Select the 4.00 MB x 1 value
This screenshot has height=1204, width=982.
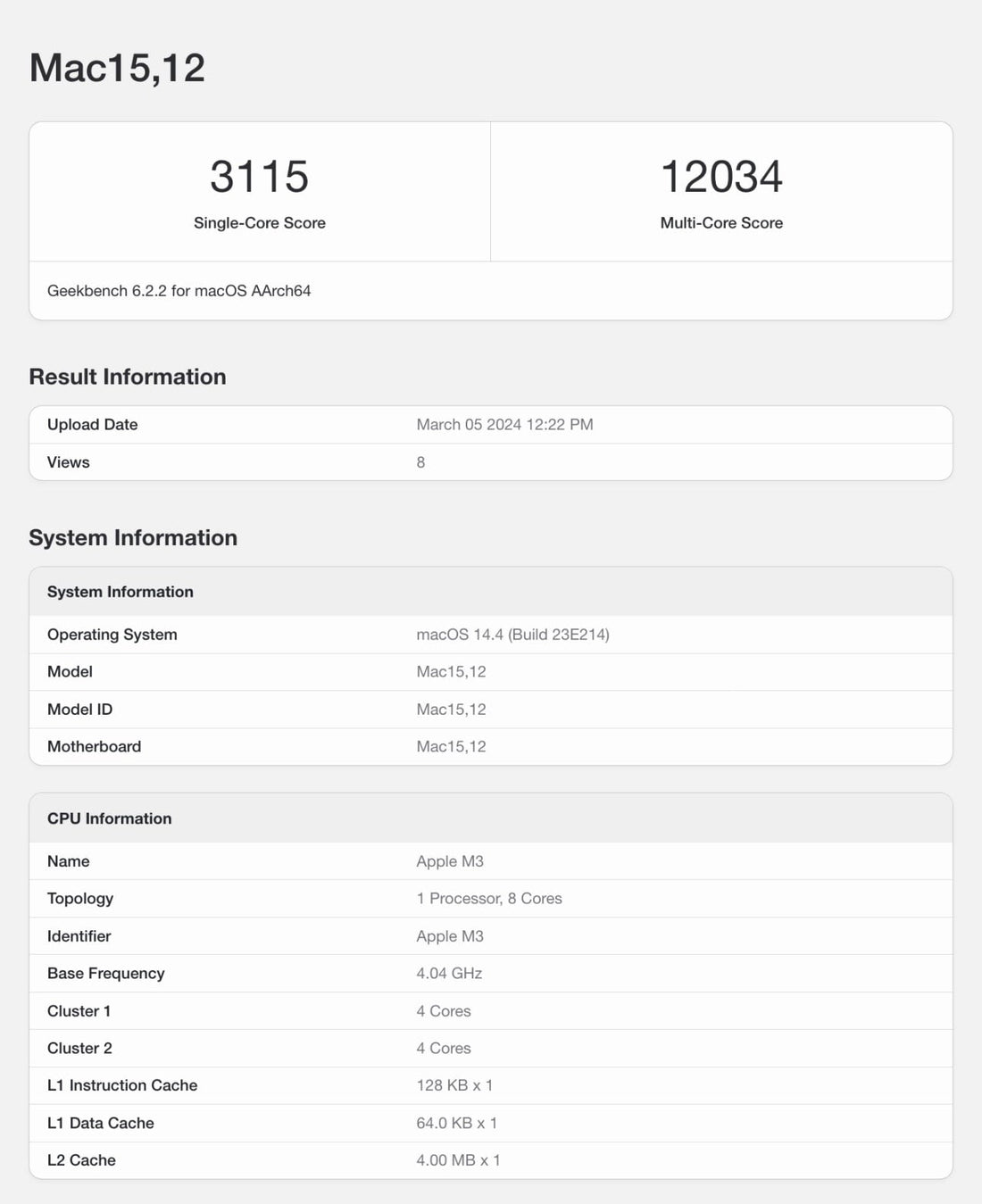458,1160
